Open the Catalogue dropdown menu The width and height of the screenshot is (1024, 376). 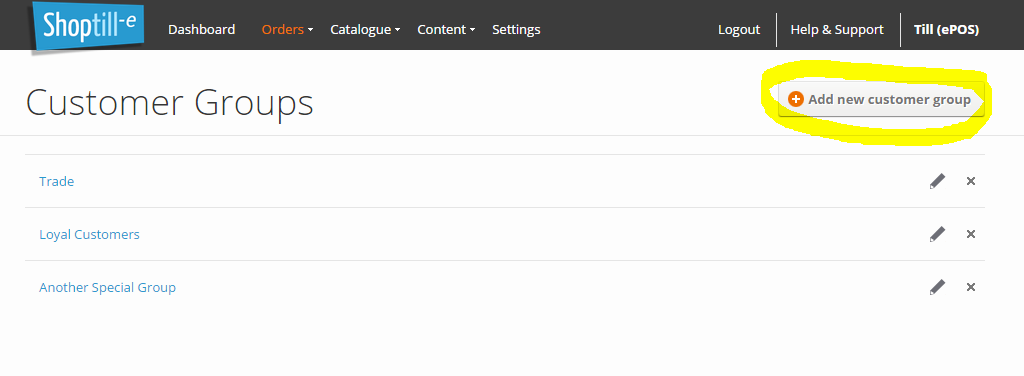click(x=365, y=29)
